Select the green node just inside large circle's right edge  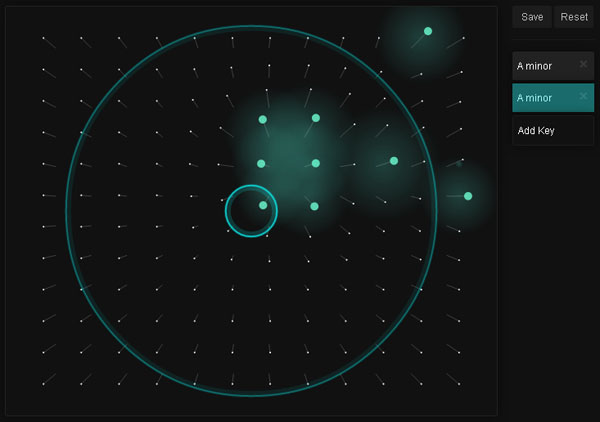(x=394, y=161)
